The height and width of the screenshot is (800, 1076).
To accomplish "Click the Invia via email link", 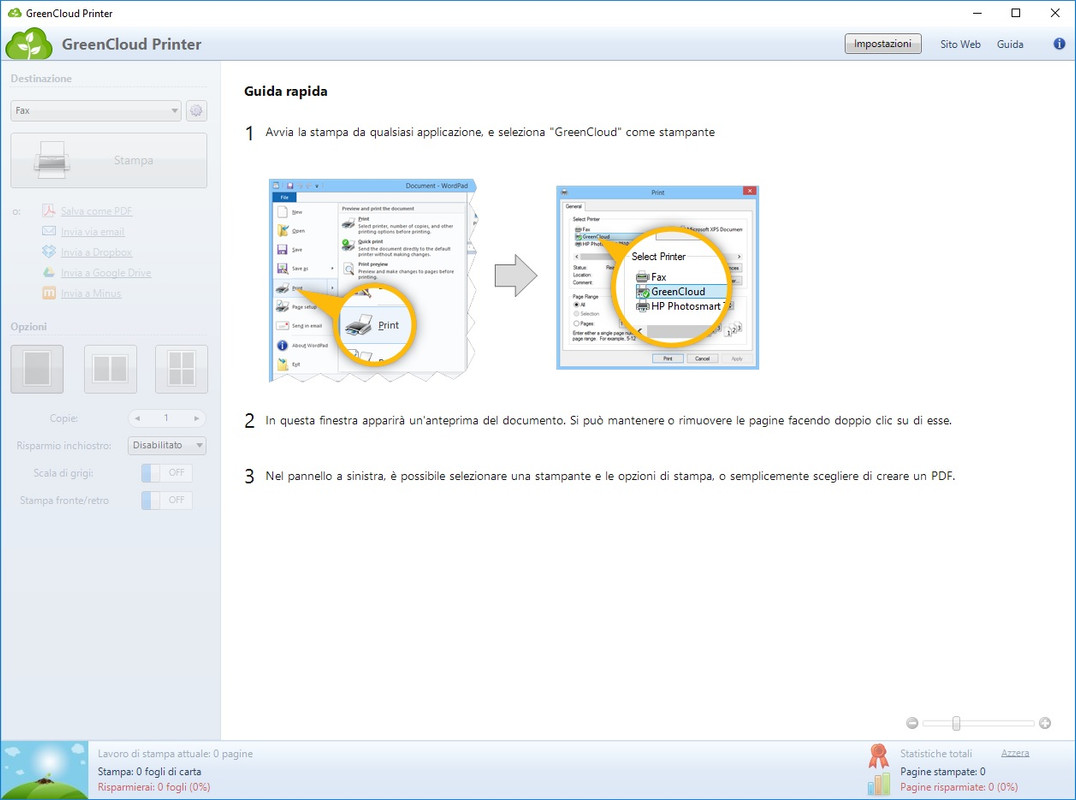I will pos(93,232).
